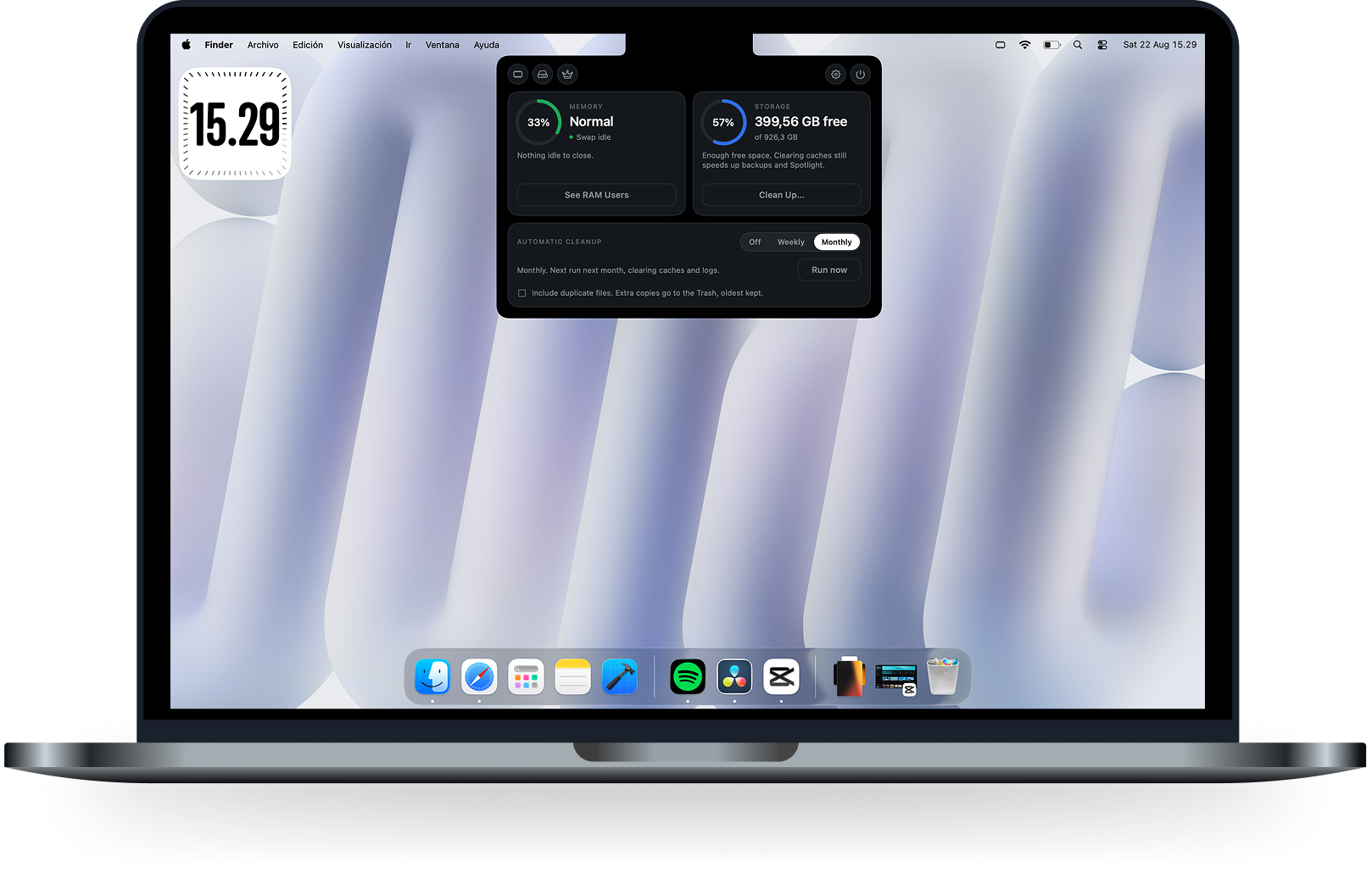This screenshot has height=873, width=1372.
Task: Click the screen mirroring menu bar icon
Action: 1001,45
